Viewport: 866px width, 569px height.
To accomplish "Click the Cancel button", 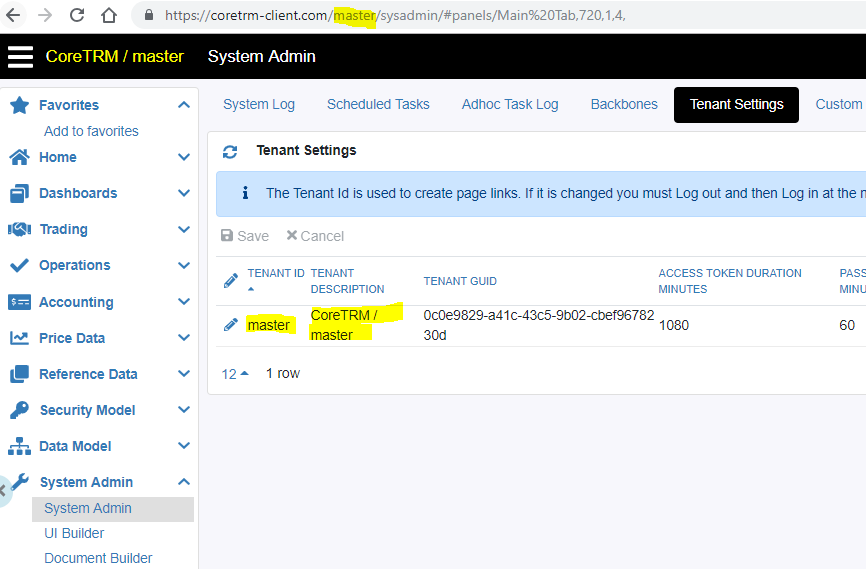I will click(x=315, y=236).
